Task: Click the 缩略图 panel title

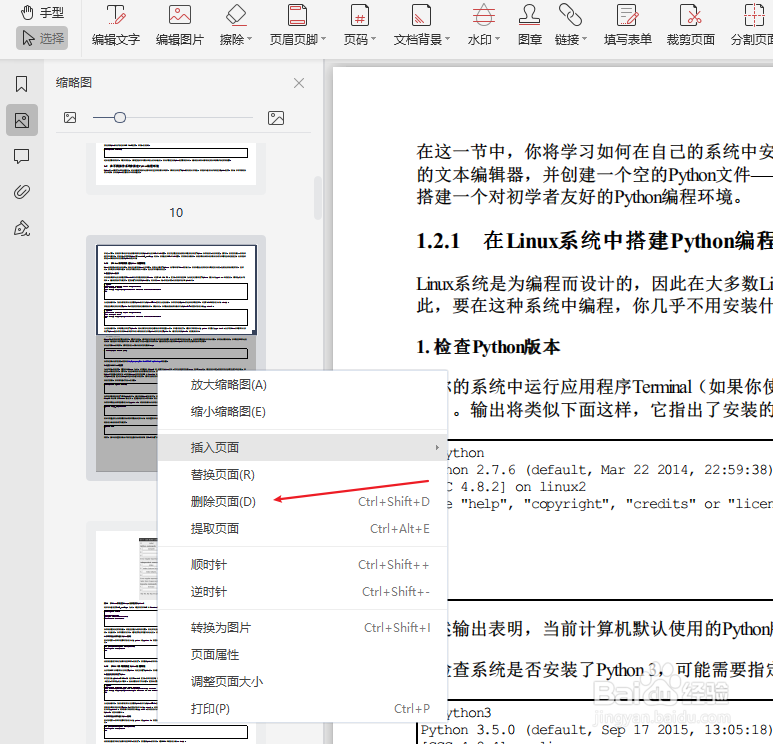Action: tap(74, 82)
